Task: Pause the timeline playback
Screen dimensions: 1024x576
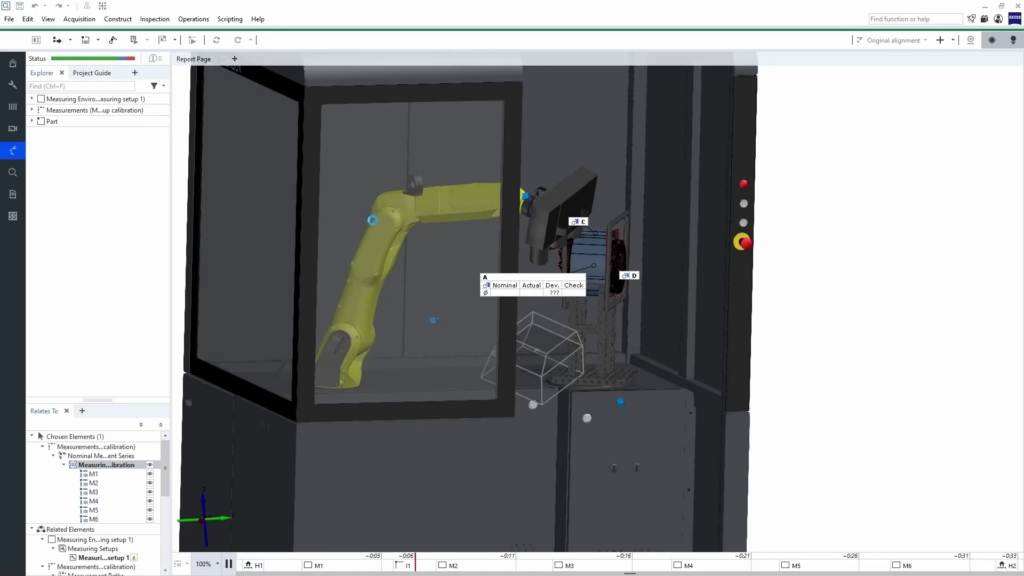Action: [x=229, y=564]
